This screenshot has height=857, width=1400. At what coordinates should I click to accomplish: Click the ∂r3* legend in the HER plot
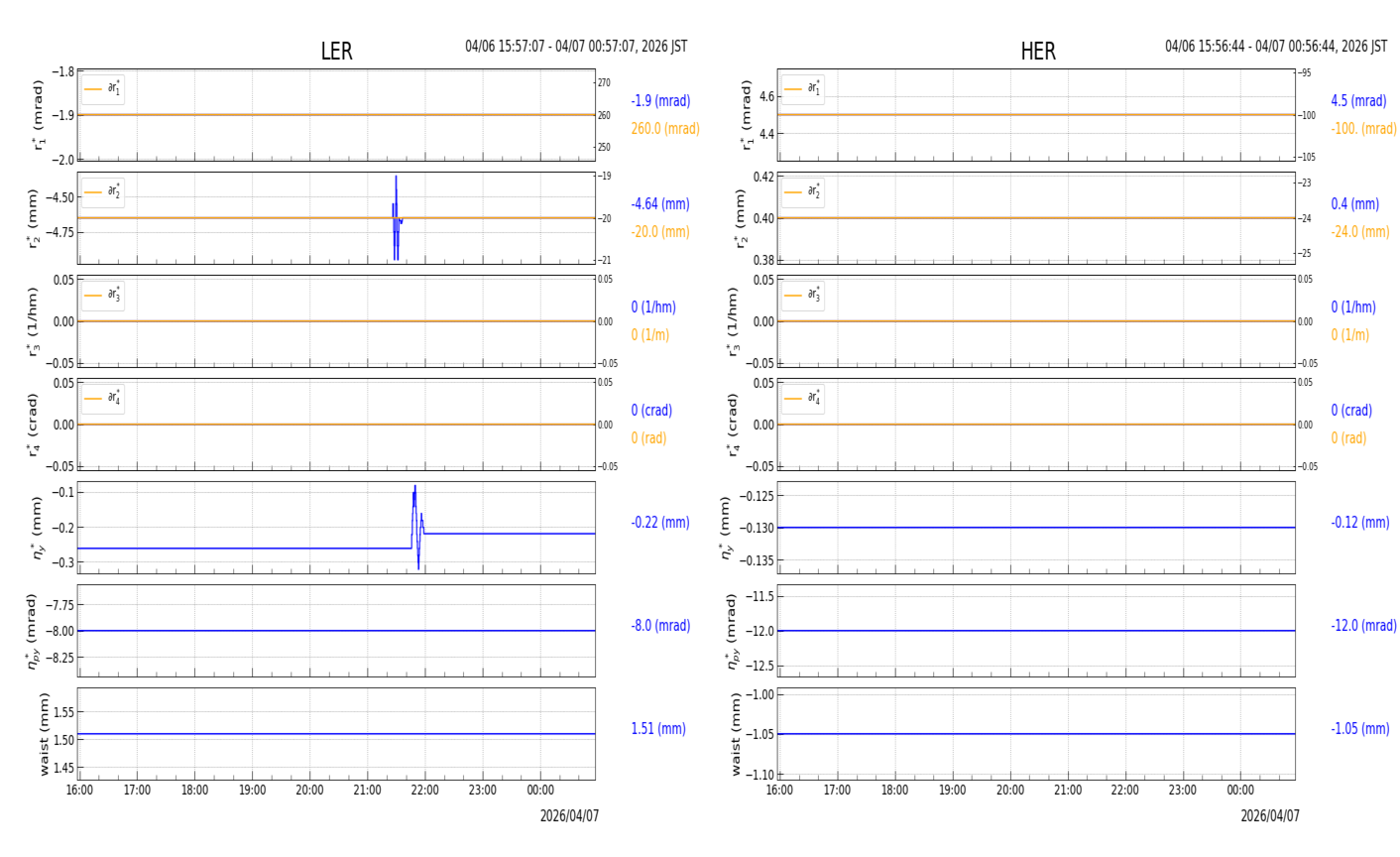pyautogui.click(x=803, y=296)
